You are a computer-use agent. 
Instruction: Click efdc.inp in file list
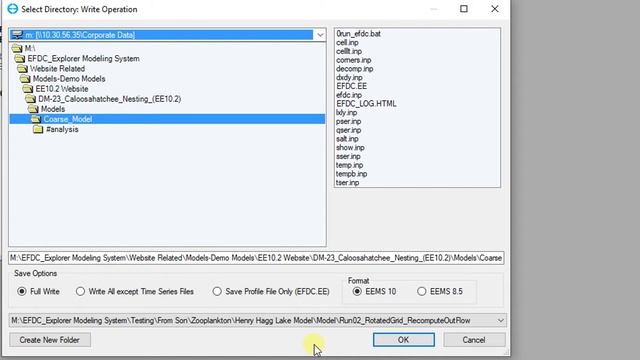click(x=349, y=95)
